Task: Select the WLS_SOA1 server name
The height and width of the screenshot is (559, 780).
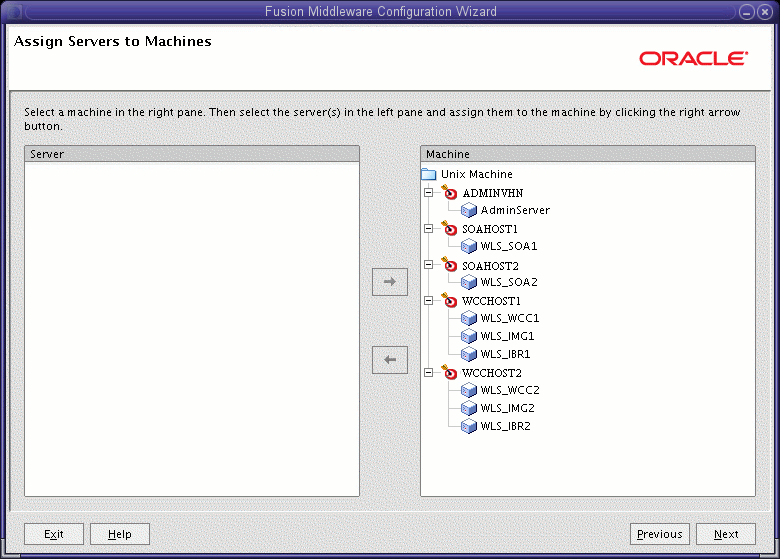Action: [x=508, y=246]
